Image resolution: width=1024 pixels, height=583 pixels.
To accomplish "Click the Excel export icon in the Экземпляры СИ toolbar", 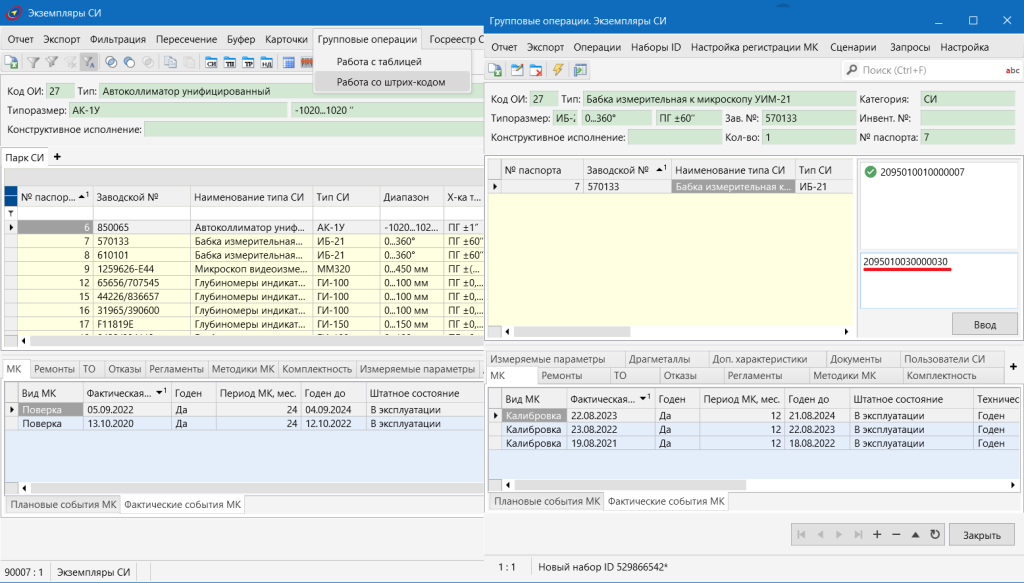I will 11,62.
